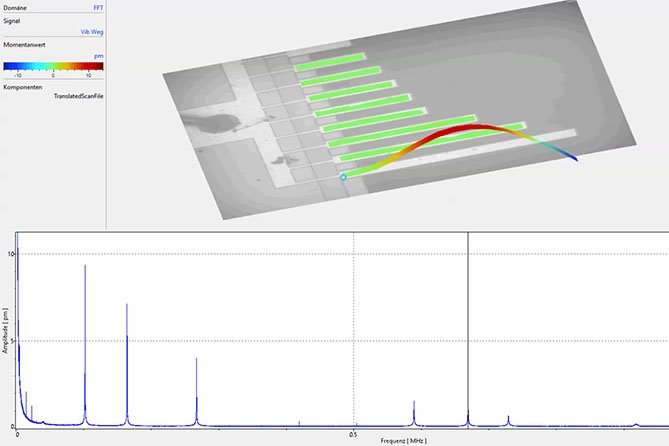Click the red crest of the deflected beam
Screen dimensions: 669x446
475,129
